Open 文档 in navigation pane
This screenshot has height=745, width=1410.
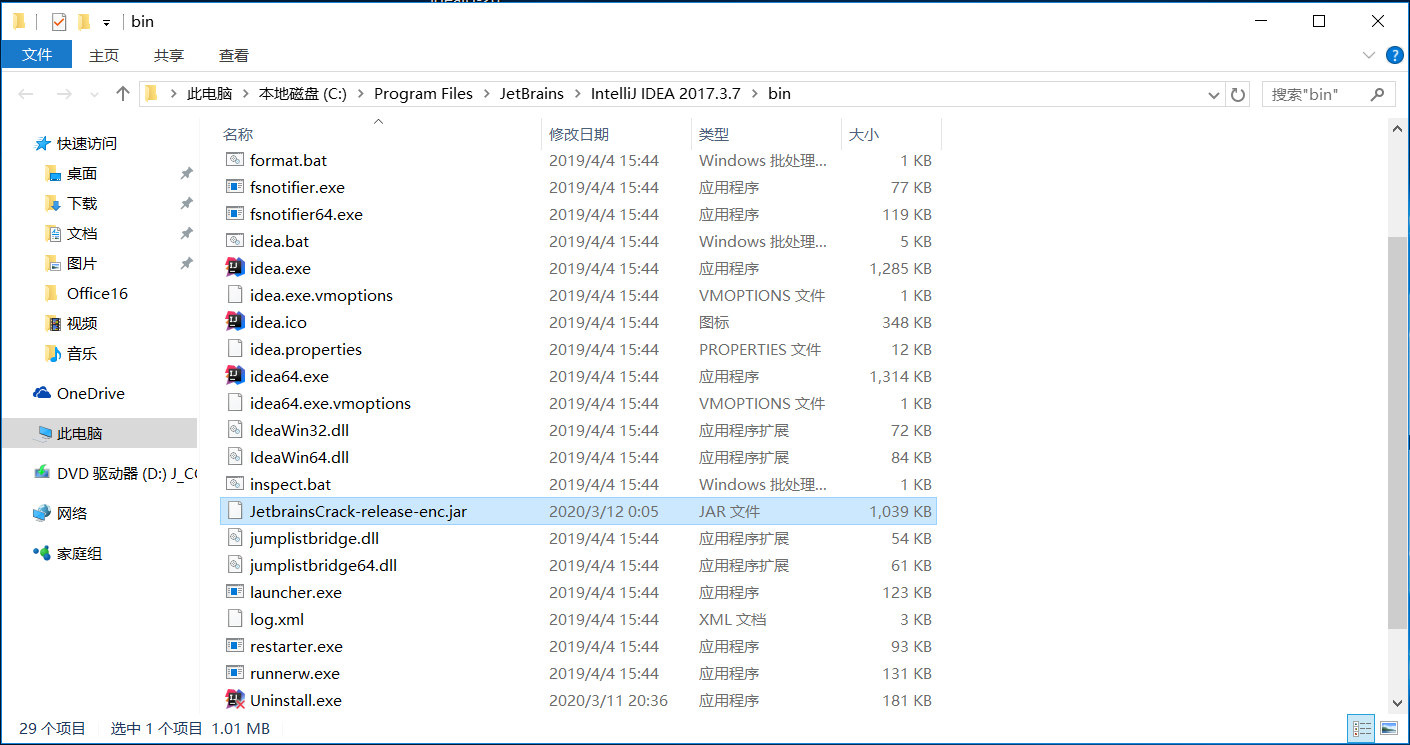coord(82,233)
